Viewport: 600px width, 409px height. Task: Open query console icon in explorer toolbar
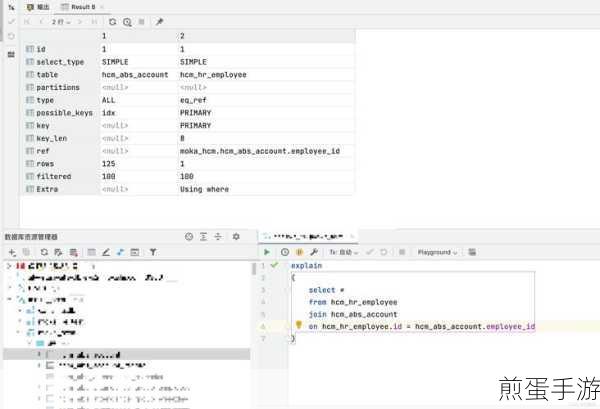135,252
